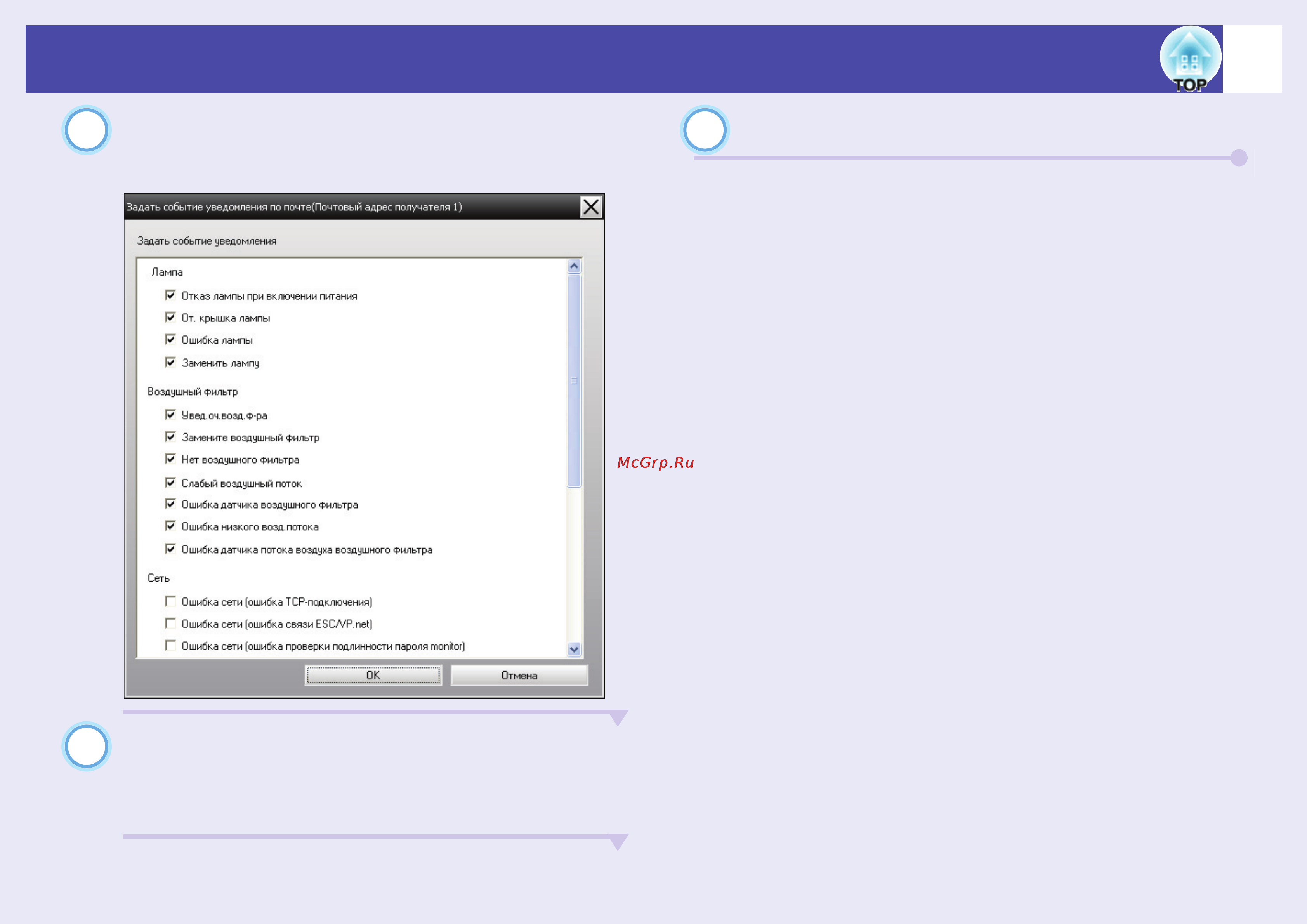1307x924 pixels.
Task: Enable 'Ошибка сети (ошибка TCP-подключения)'
Action: [170, 601]
